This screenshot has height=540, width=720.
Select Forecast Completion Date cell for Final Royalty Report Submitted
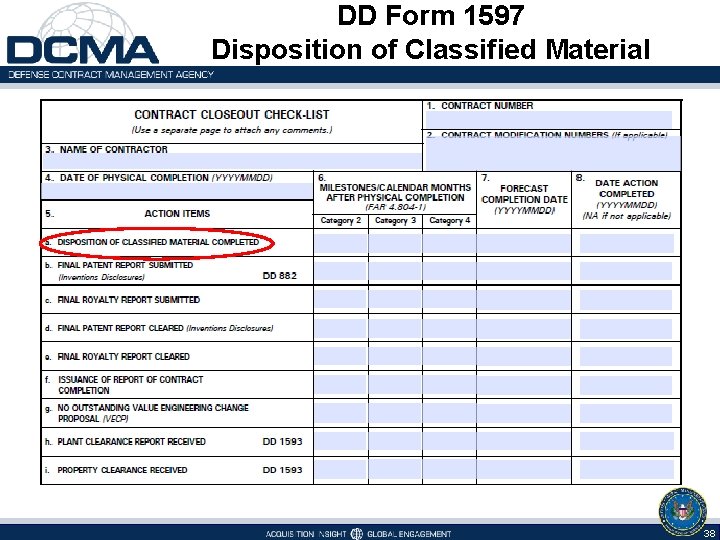pos(524,300)
